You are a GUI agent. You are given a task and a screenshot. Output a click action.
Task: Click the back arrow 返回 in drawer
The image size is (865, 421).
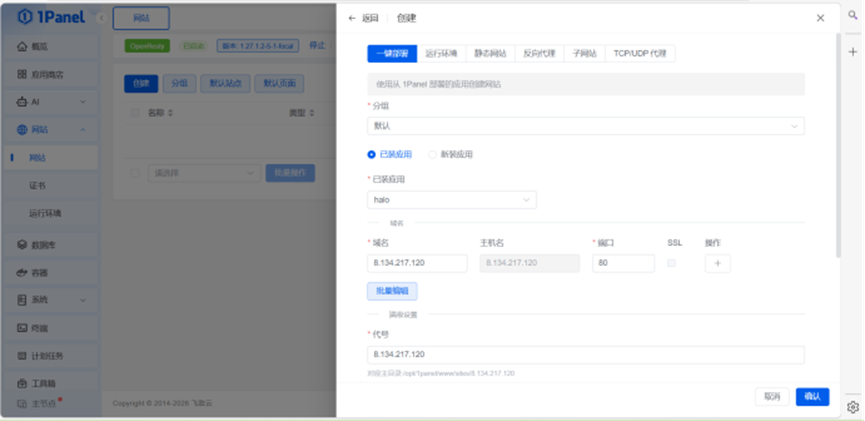tap(364, 18)
